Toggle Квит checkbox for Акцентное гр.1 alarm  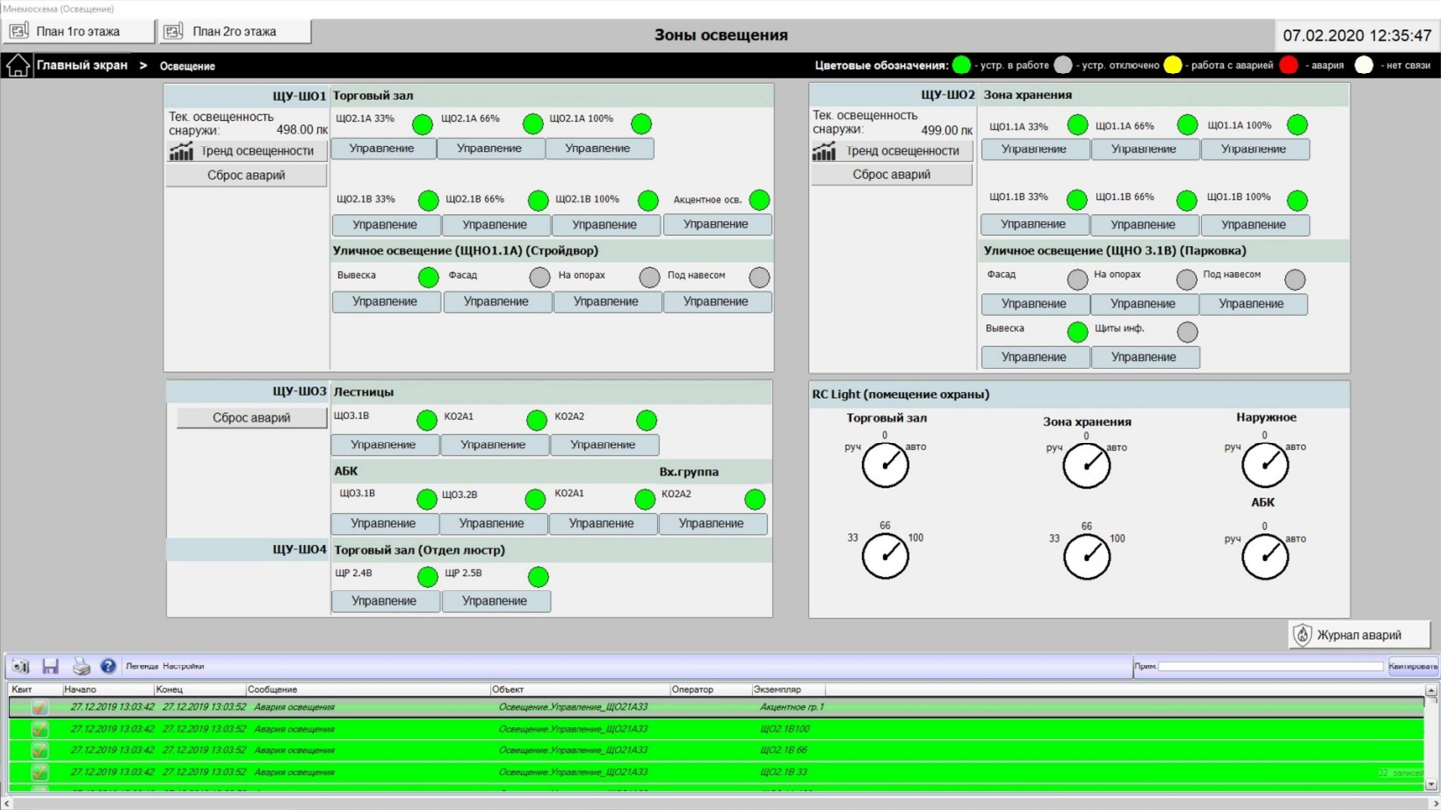pyautogui.click(x=39, y=707)
